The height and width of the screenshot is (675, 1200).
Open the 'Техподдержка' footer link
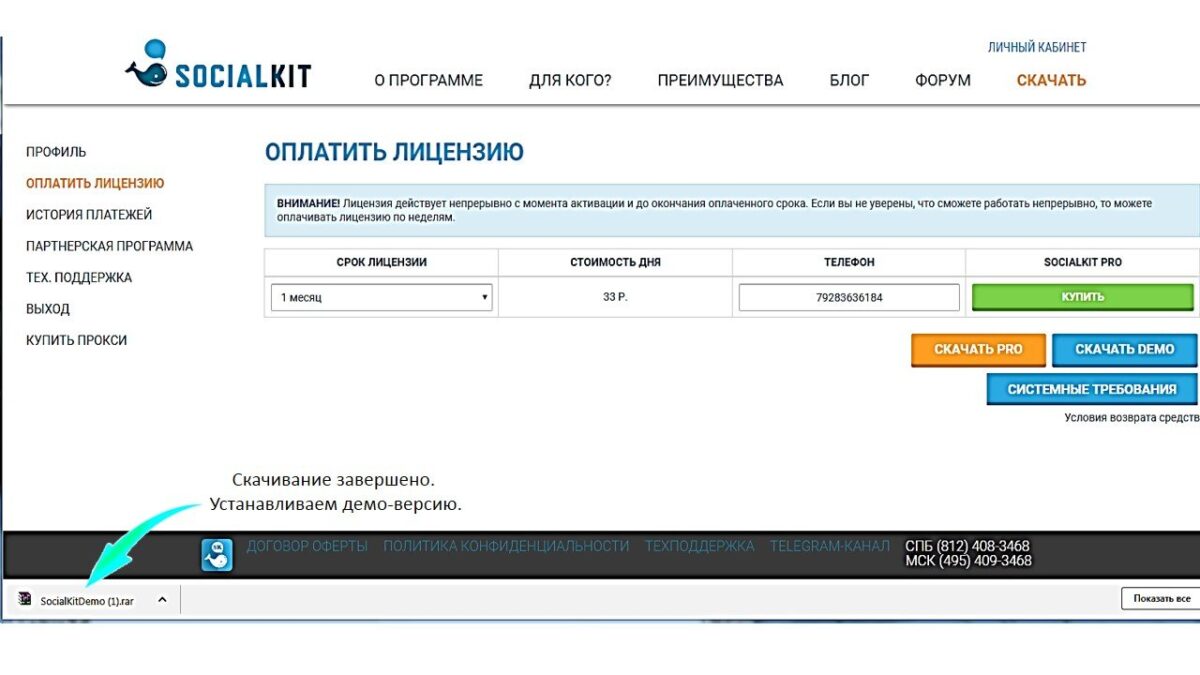[x=699, y=546]
